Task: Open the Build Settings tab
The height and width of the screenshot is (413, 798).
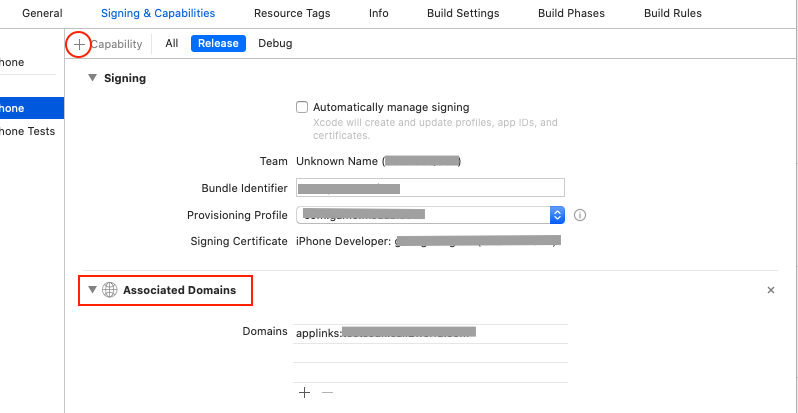Action: 463,14
